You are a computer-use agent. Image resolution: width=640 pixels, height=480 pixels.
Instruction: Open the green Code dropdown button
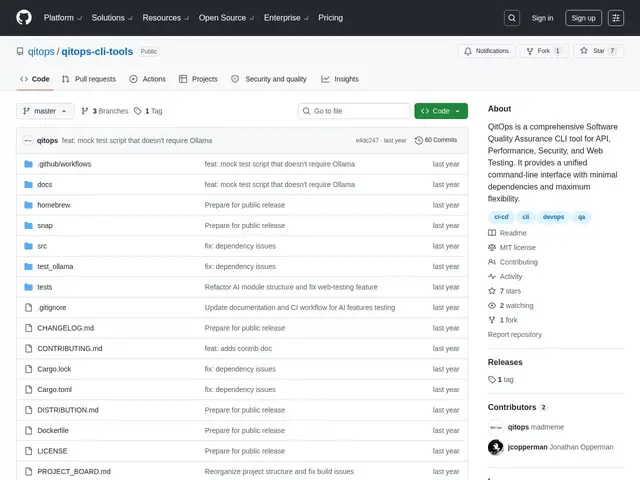point(441,111)
